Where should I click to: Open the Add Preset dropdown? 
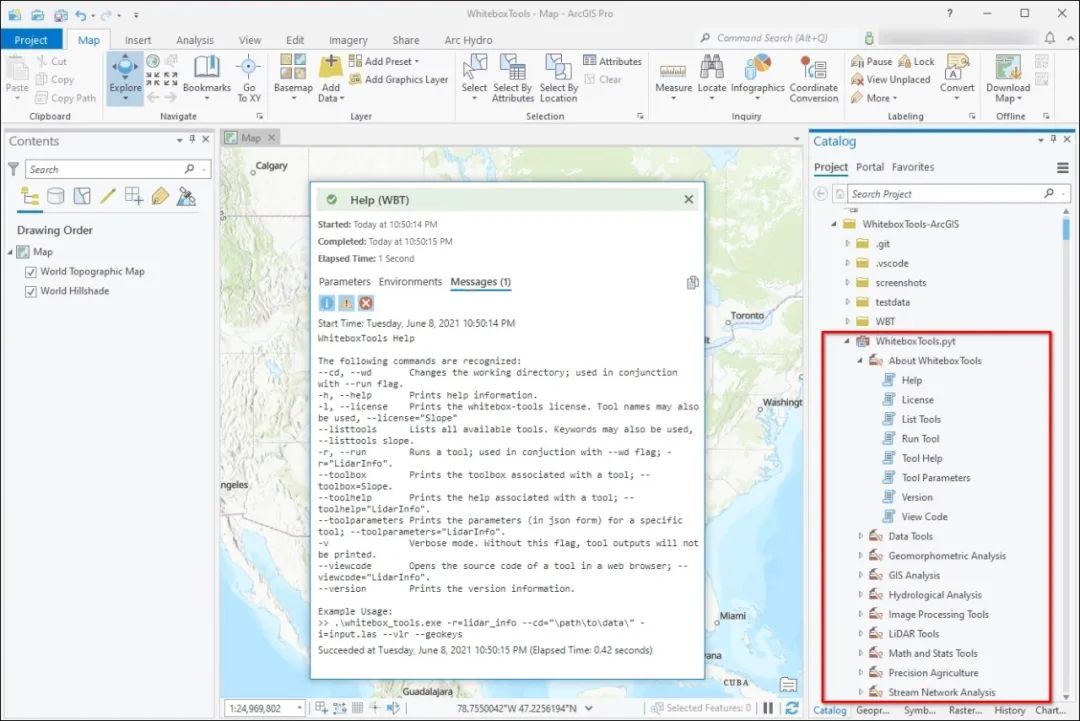(389, 61)
